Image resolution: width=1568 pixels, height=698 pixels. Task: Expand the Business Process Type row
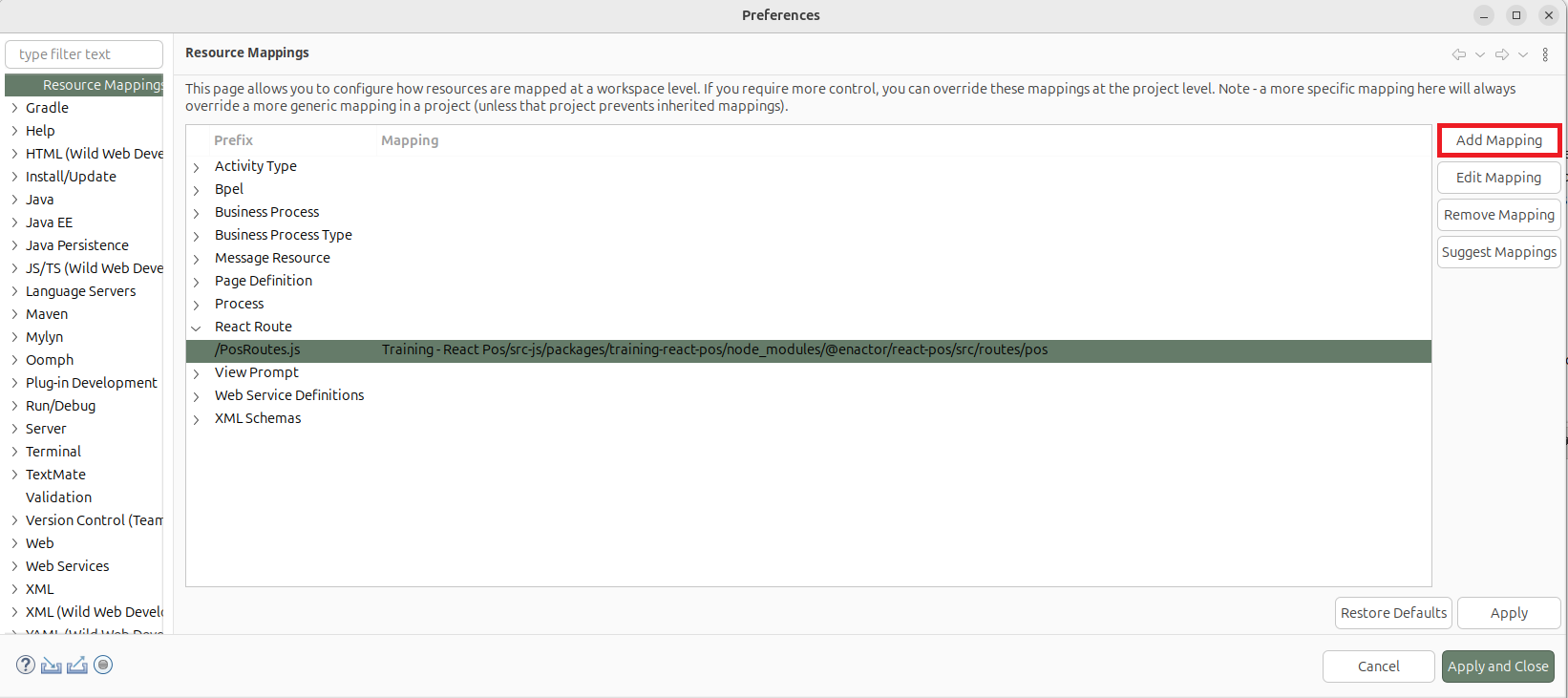coord(197,236)
